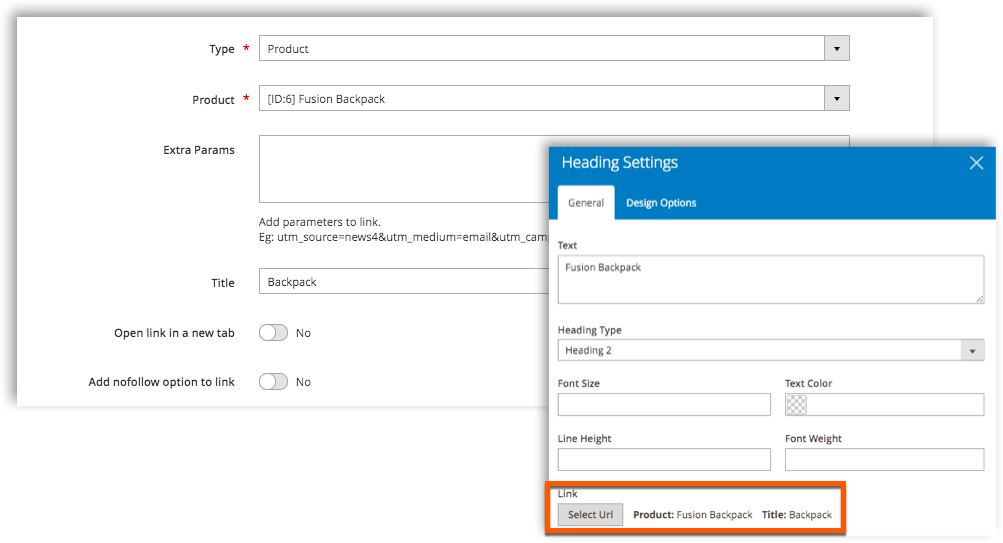This screenshot has height=543, width=1003.
Task: Open the Product dropdown showing Fusion Backpack
Action: pos(554,98)
